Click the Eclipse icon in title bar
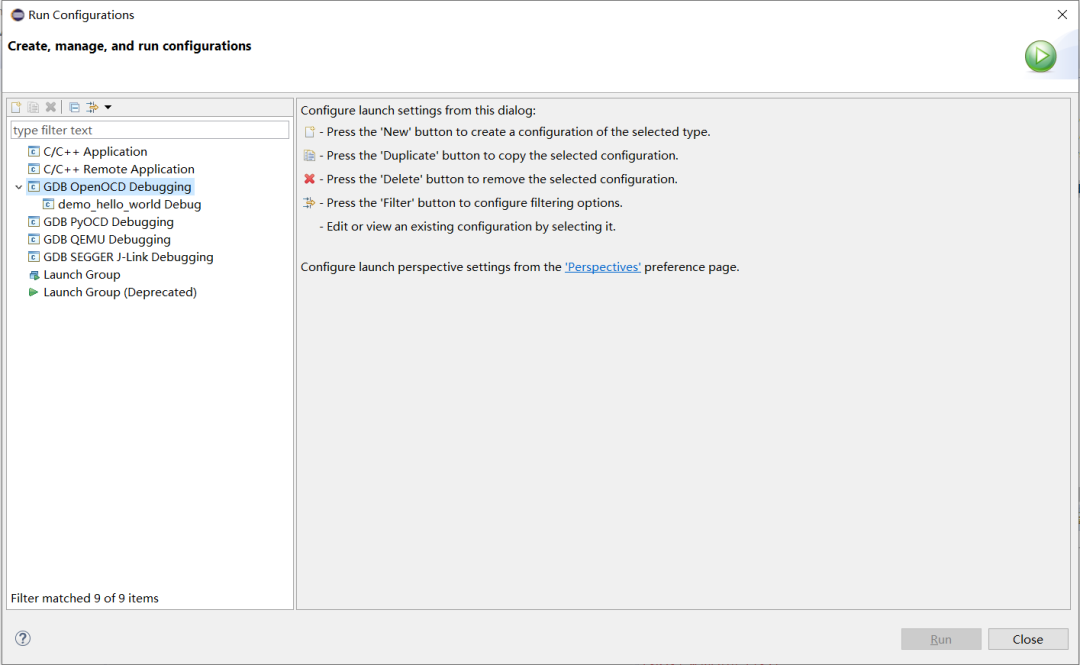Image resolution: width=1080 pixels, height=665 pixels. [x=17, y=14]
